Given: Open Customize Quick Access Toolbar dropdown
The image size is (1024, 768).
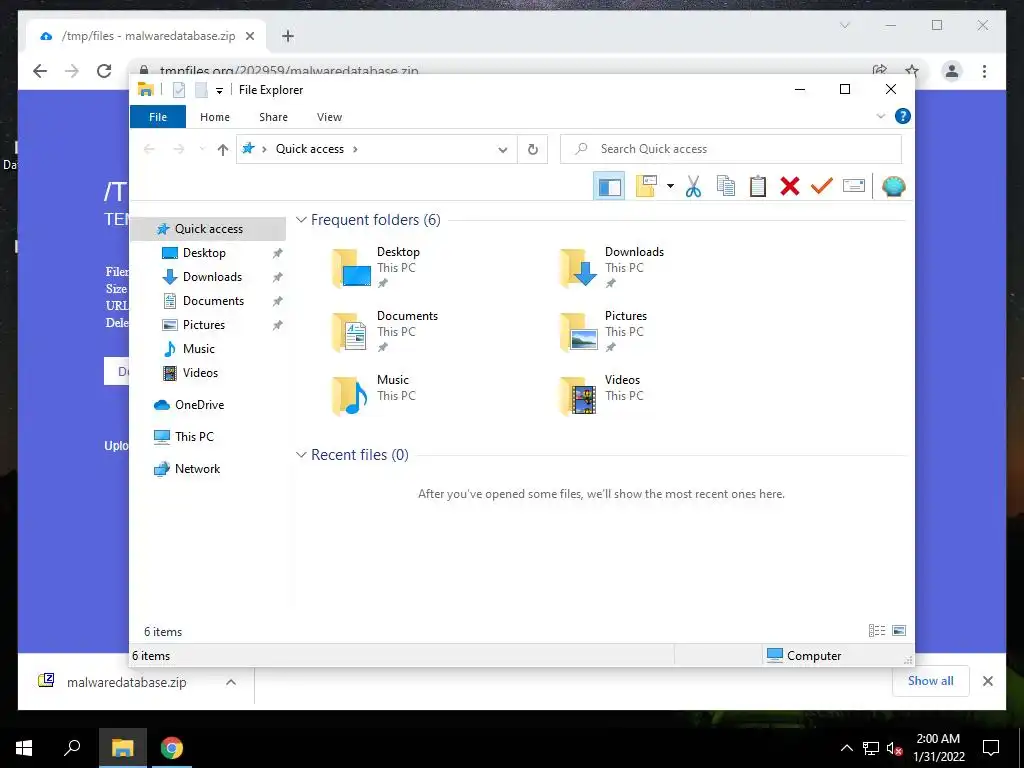Looking at the screenshot, I should point(219,91).
